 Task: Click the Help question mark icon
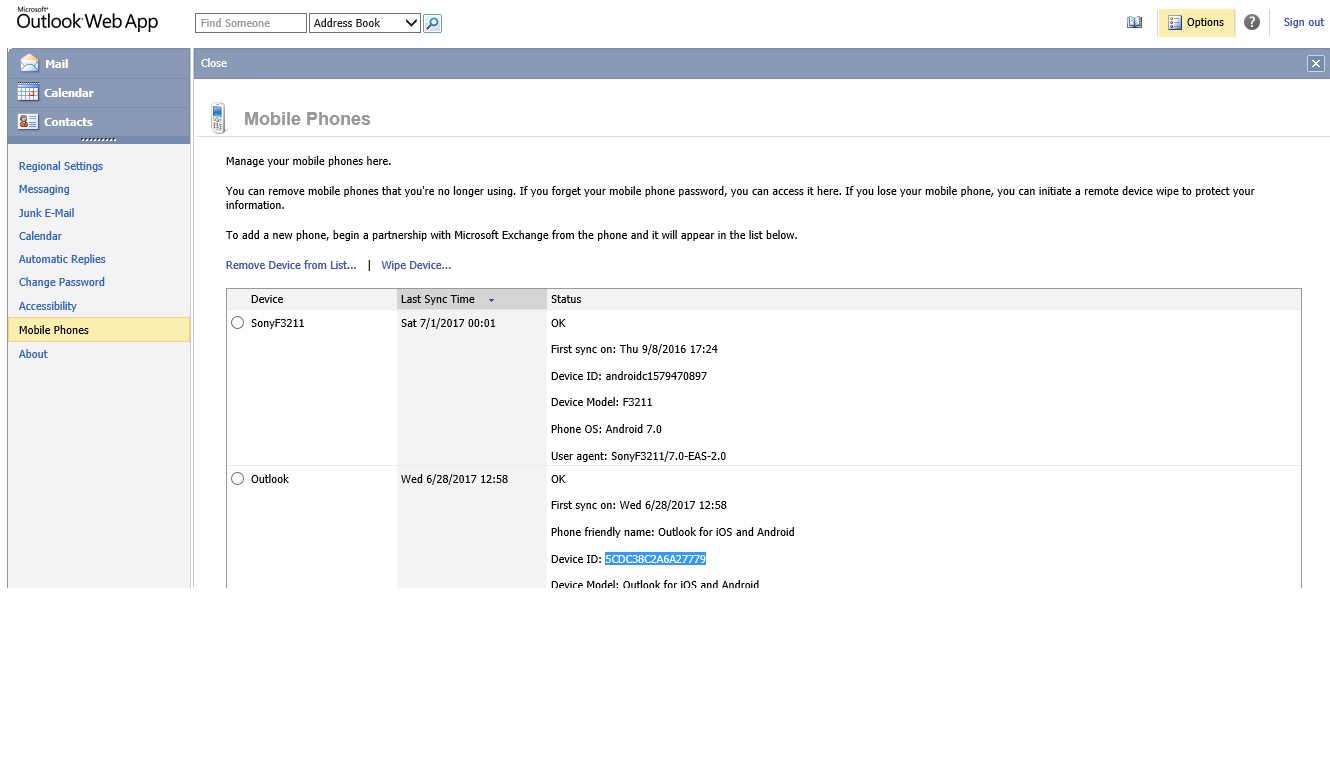1251,23
